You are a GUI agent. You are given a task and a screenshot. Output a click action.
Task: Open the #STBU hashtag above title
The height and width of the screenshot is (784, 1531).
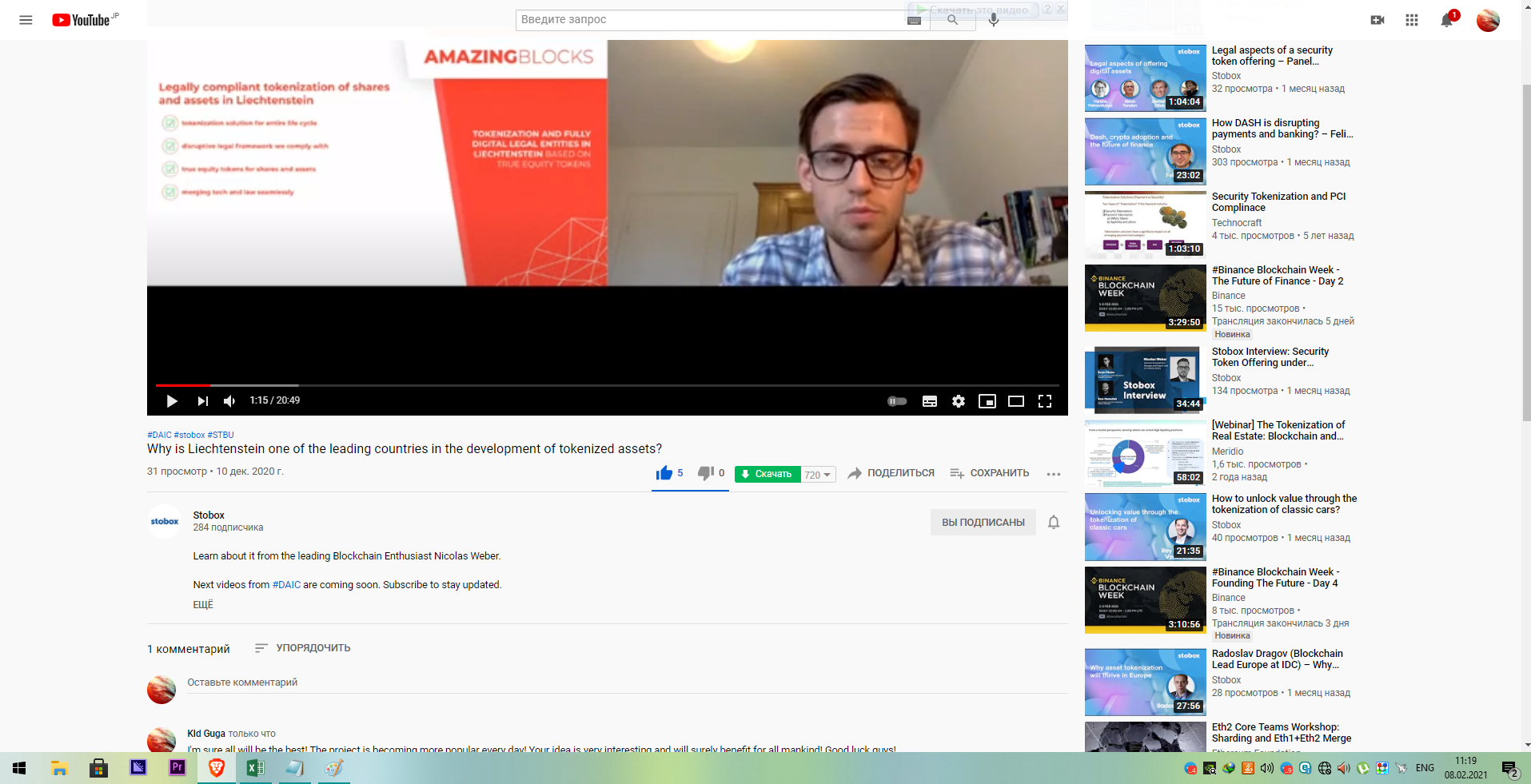click(221, 435)
